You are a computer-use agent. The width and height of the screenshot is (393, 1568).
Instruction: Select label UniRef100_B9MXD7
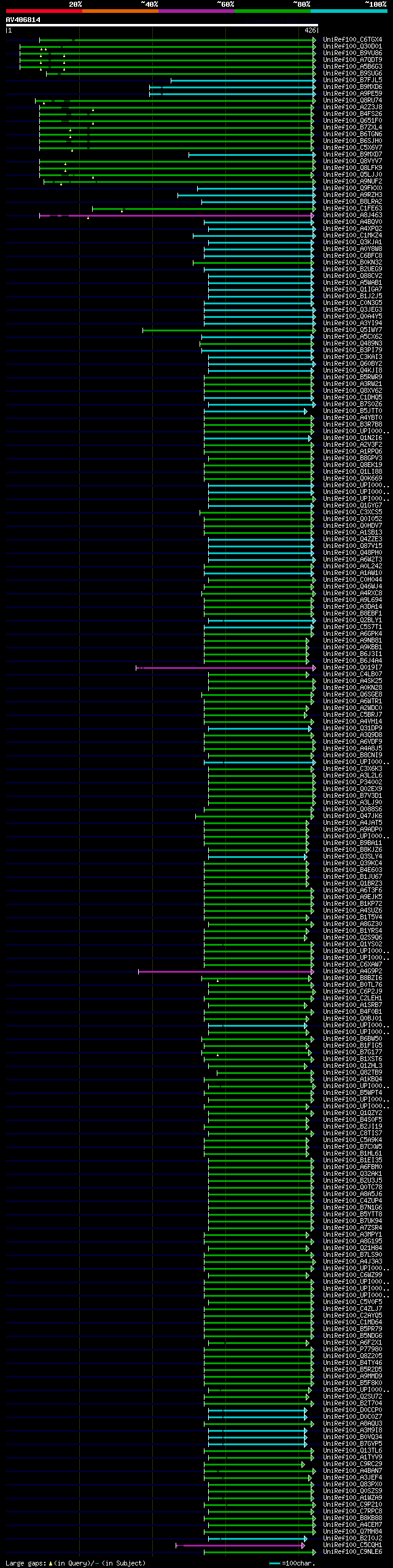click(x=352, y=155)
